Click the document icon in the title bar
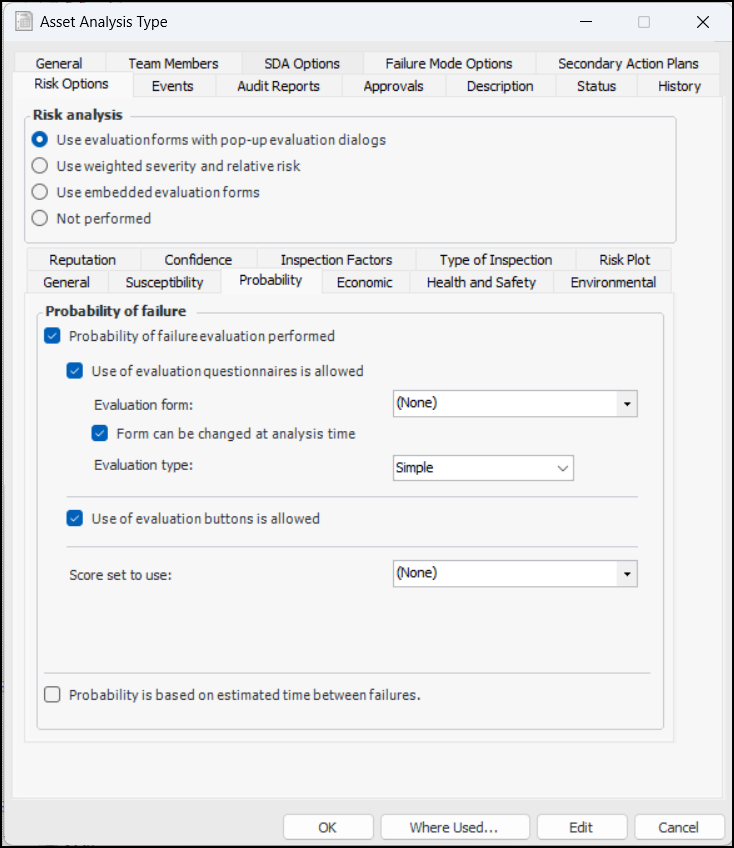The height and width of the screenshot is (848, 734). coord(21,22)
